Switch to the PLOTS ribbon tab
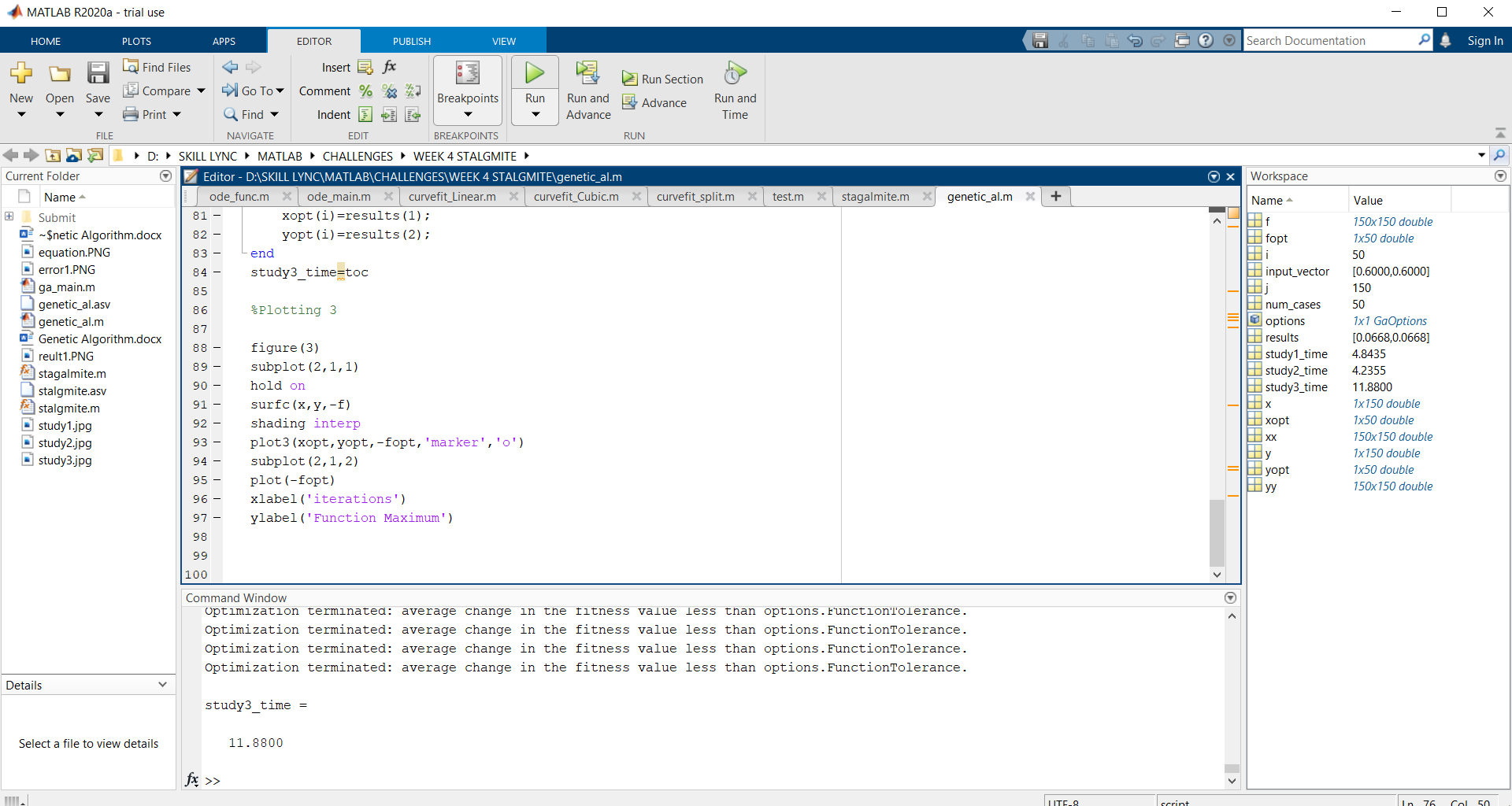The image size is (1512, 806). 136,40
